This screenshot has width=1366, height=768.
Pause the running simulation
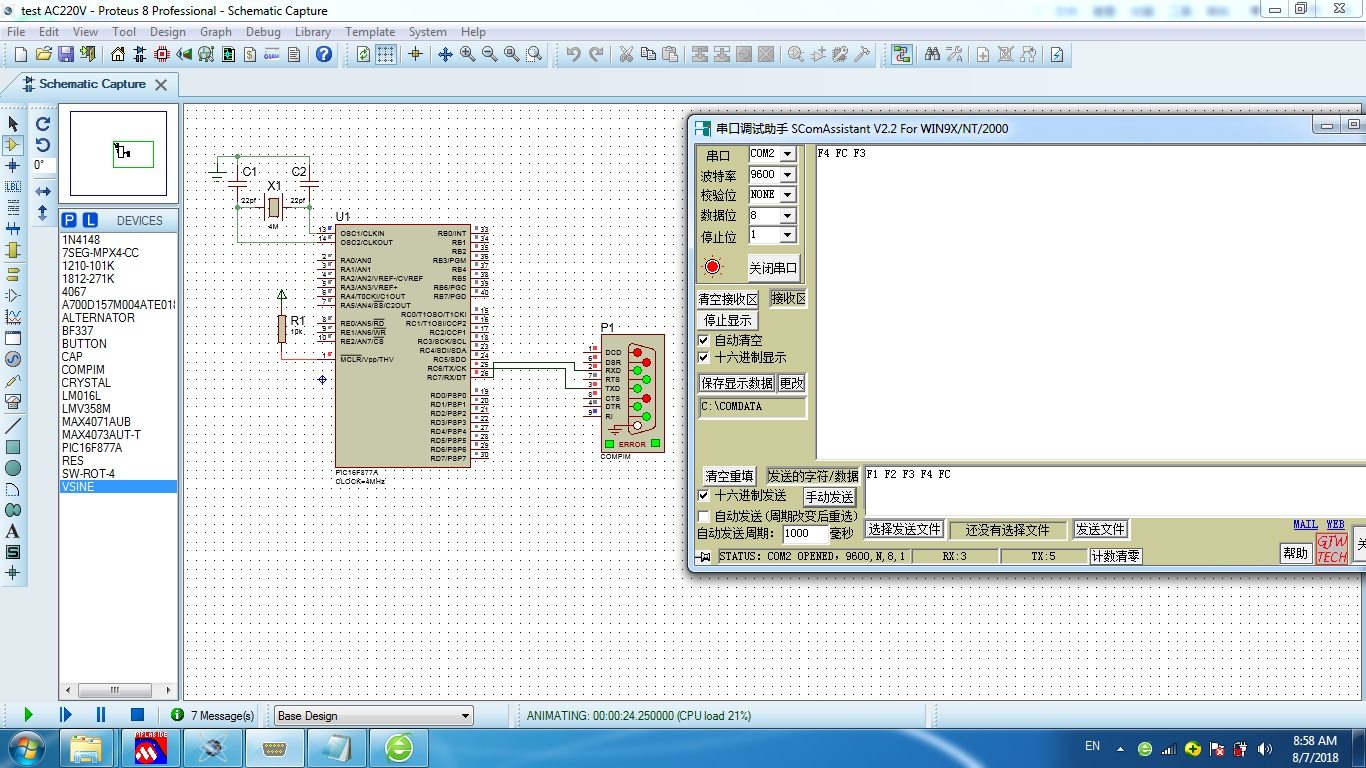[101, 715]
